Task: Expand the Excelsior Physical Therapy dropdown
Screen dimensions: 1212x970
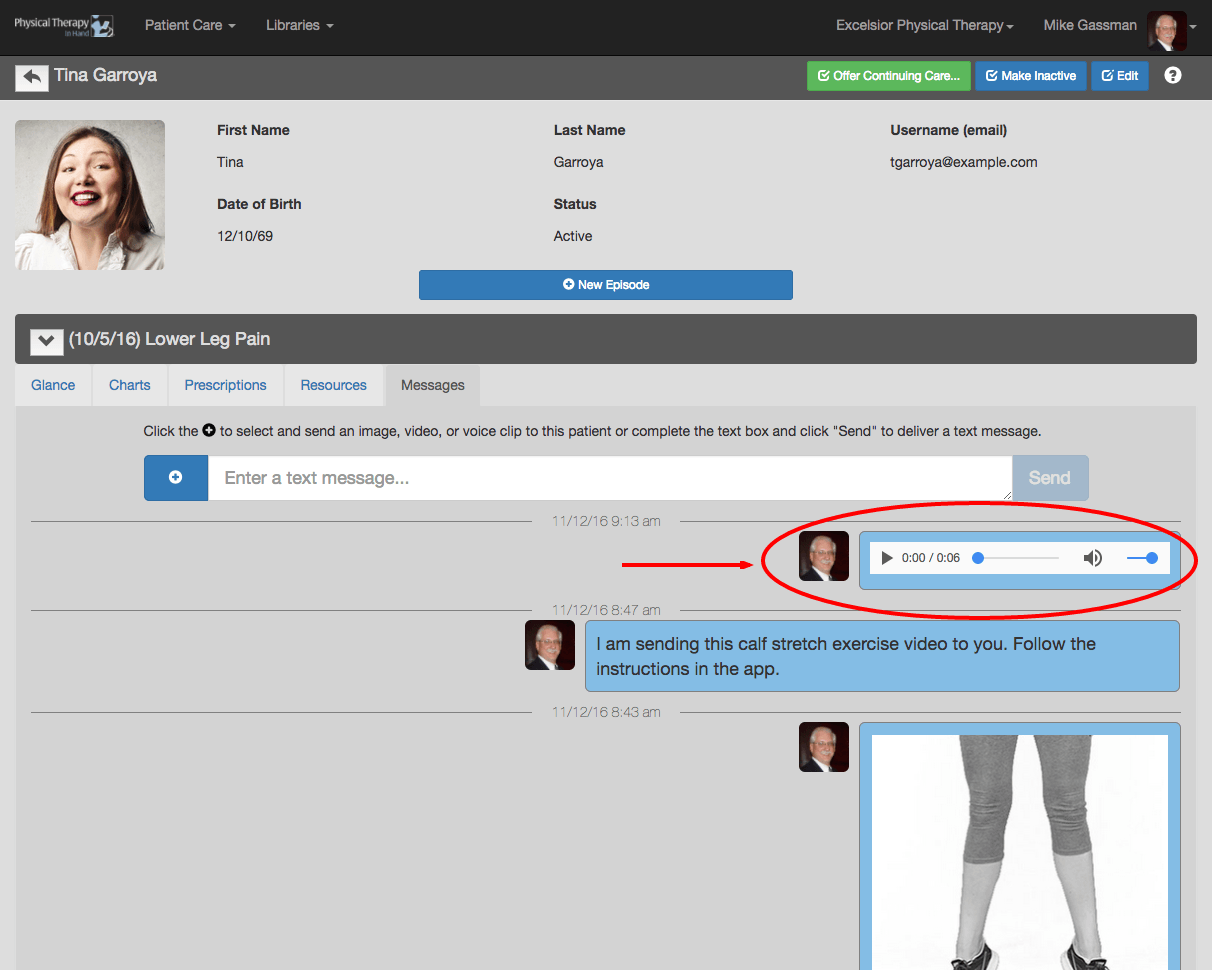Action: [x=925, y=25]
